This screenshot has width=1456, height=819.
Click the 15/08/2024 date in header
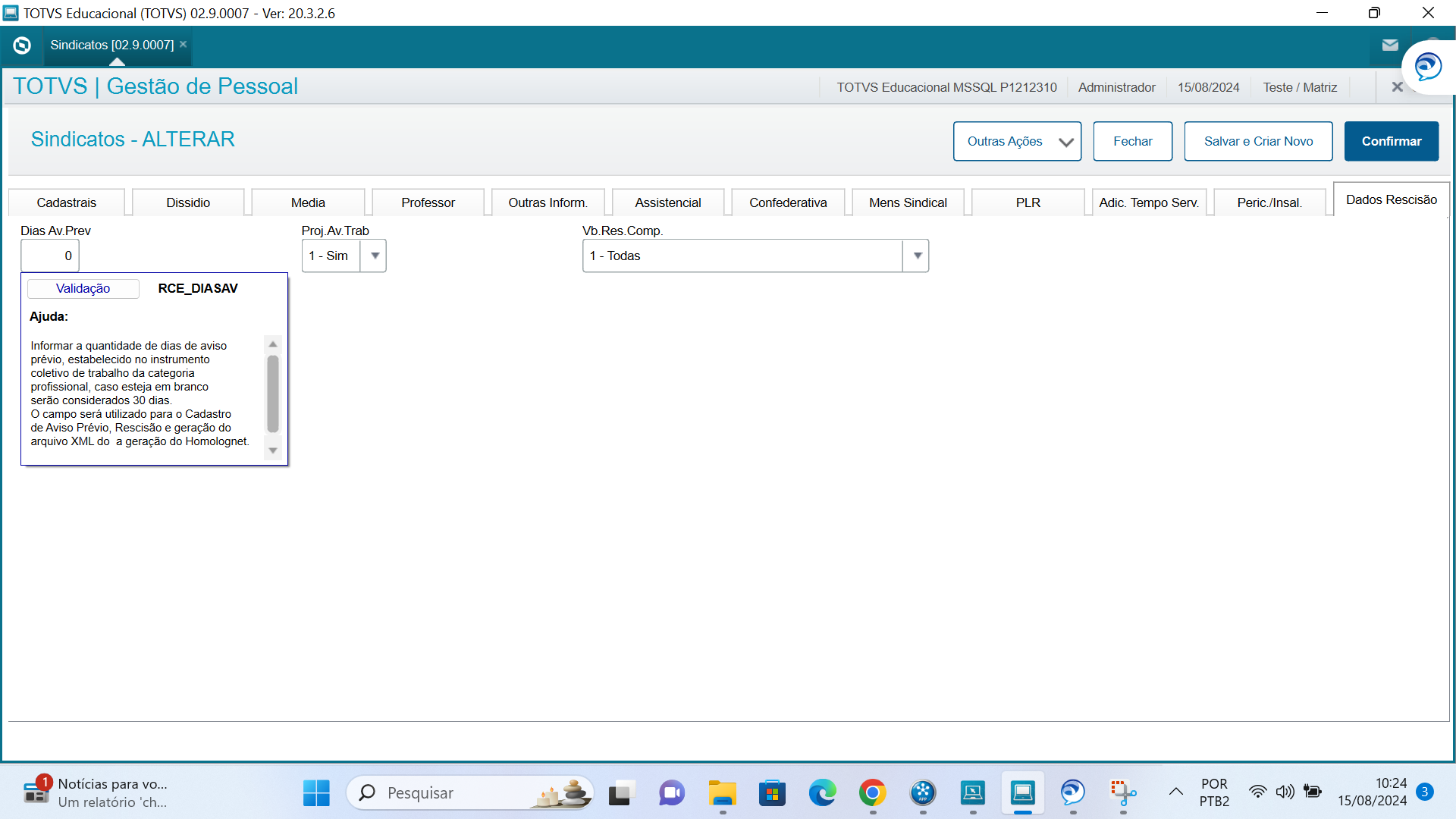click(1208, 87)
